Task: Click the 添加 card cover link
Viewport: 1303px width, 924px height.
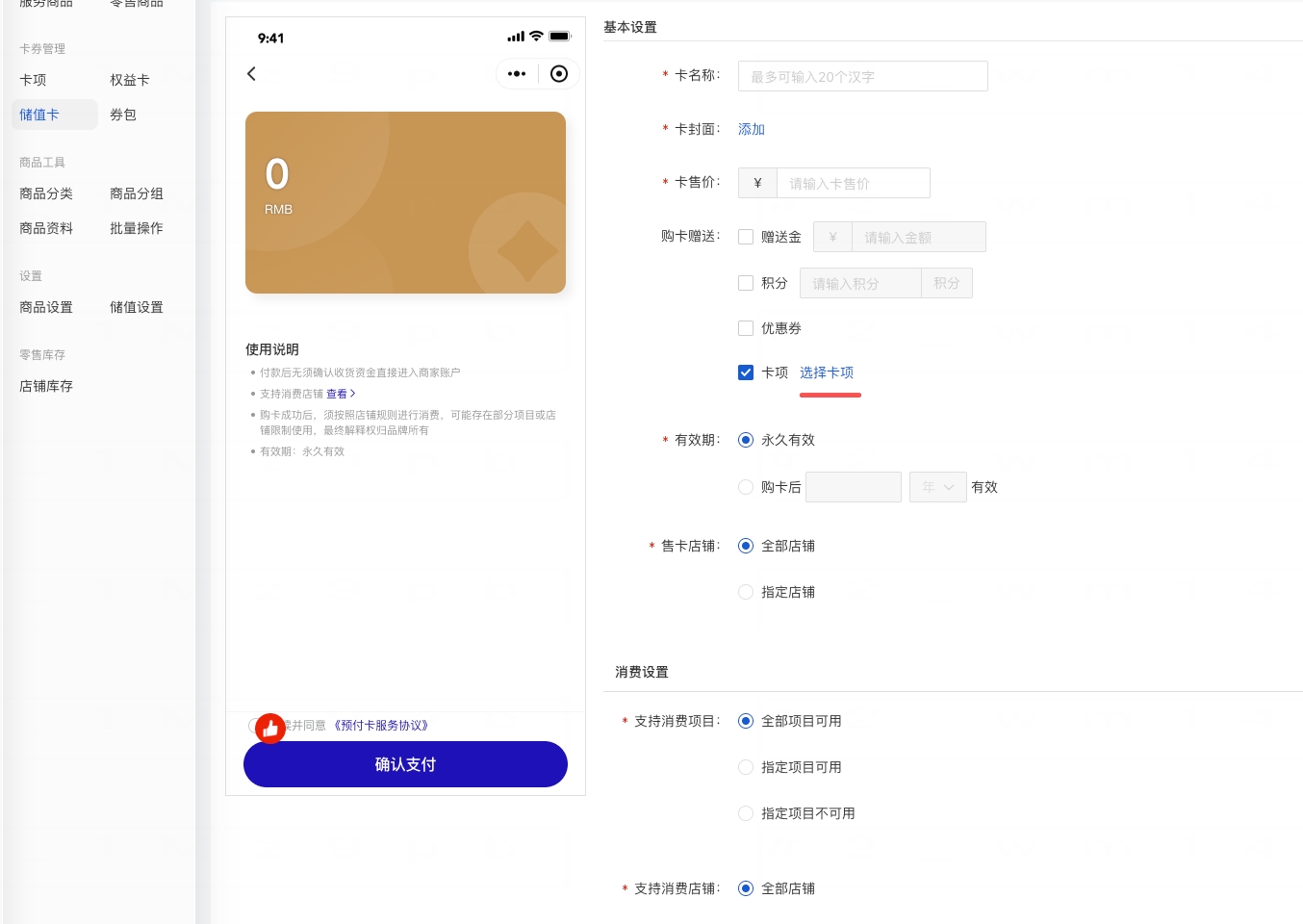Action: 752,129
